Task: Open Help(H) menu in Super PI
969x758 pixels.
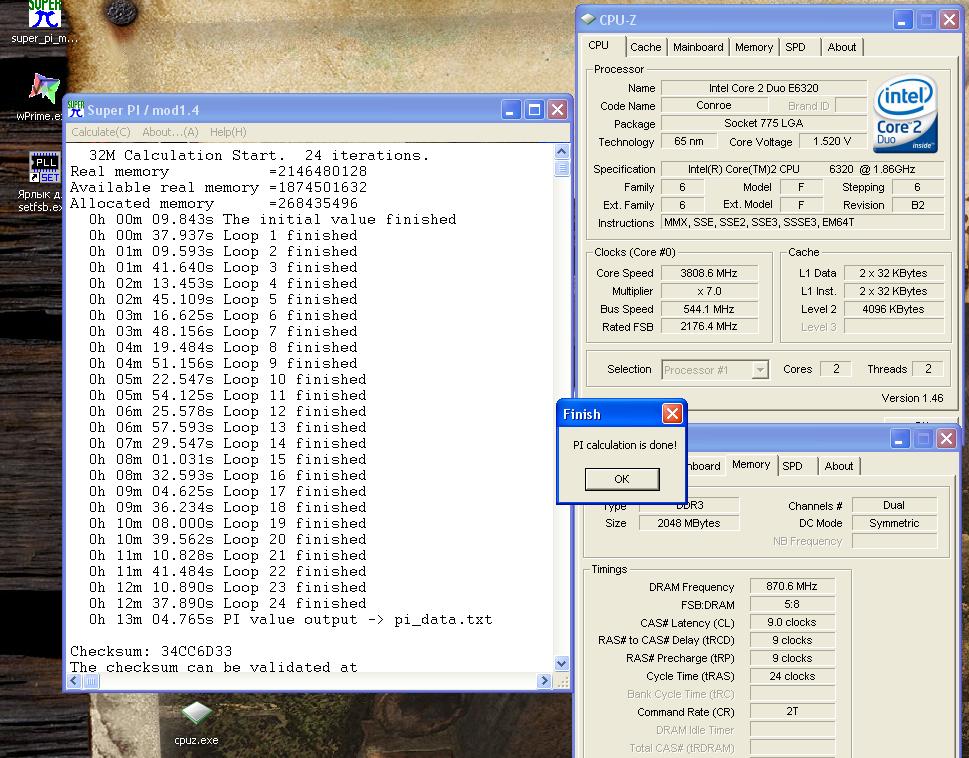Action: click(x=228, y=132)
